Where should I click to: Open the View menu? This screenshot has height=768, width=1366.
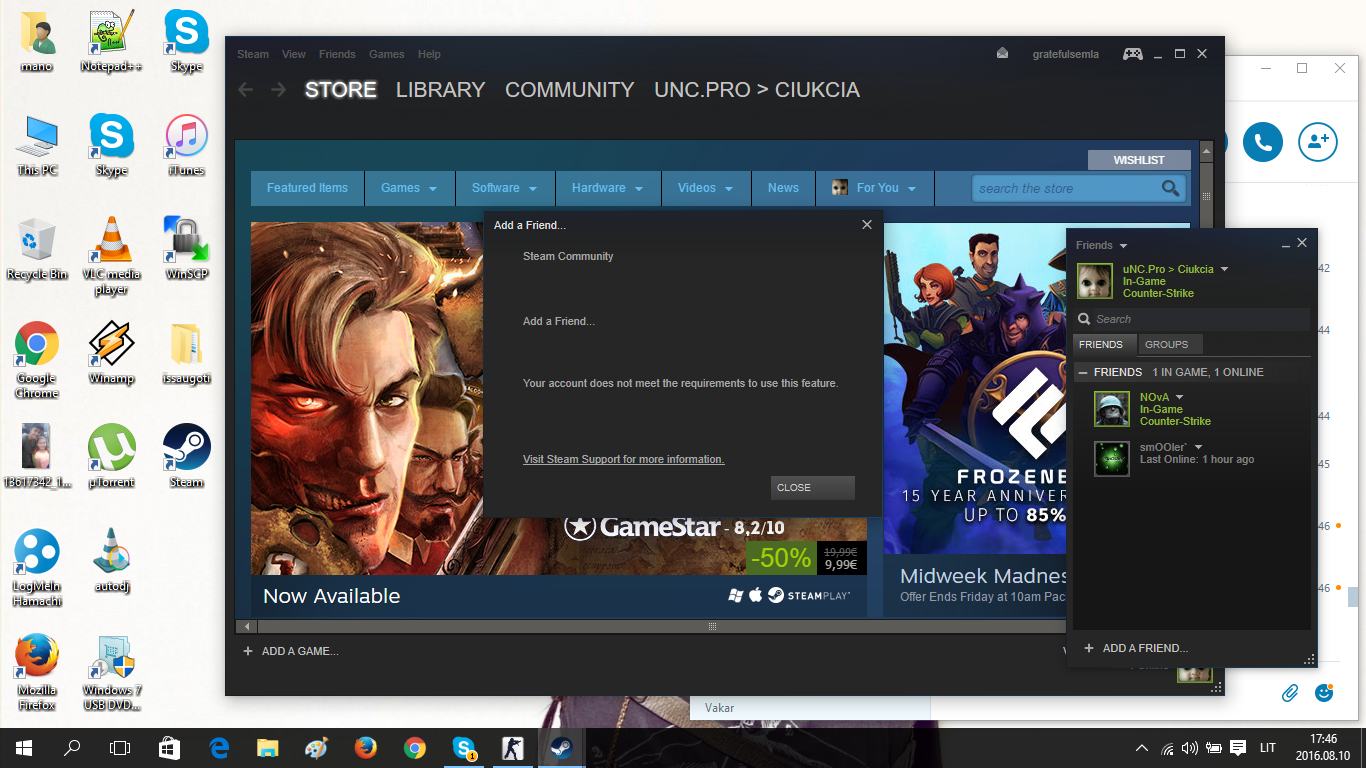click(294, 54)
